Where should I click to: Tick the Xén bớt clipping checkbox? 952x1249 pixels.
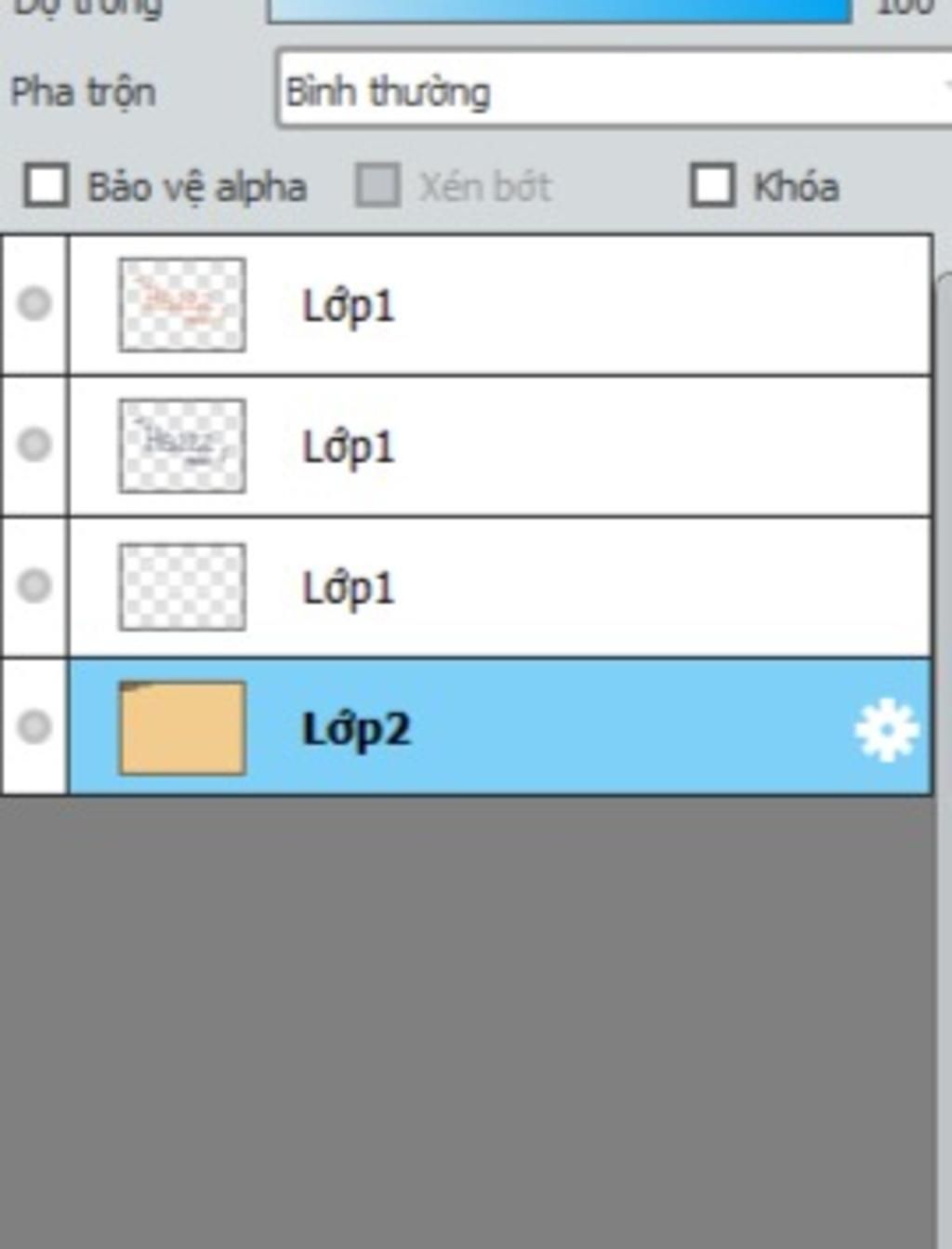click(378, 185)
